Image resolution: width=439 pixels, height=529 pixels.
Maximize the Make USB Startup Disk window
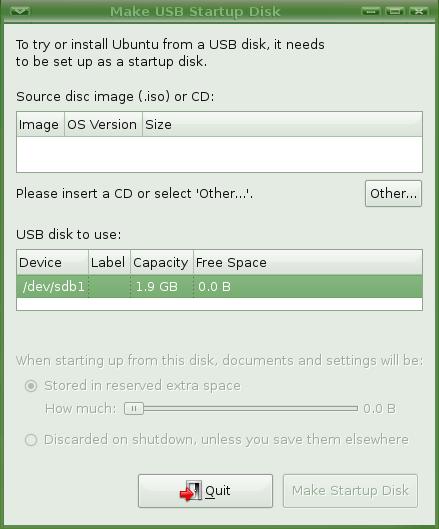coord(394,11)
